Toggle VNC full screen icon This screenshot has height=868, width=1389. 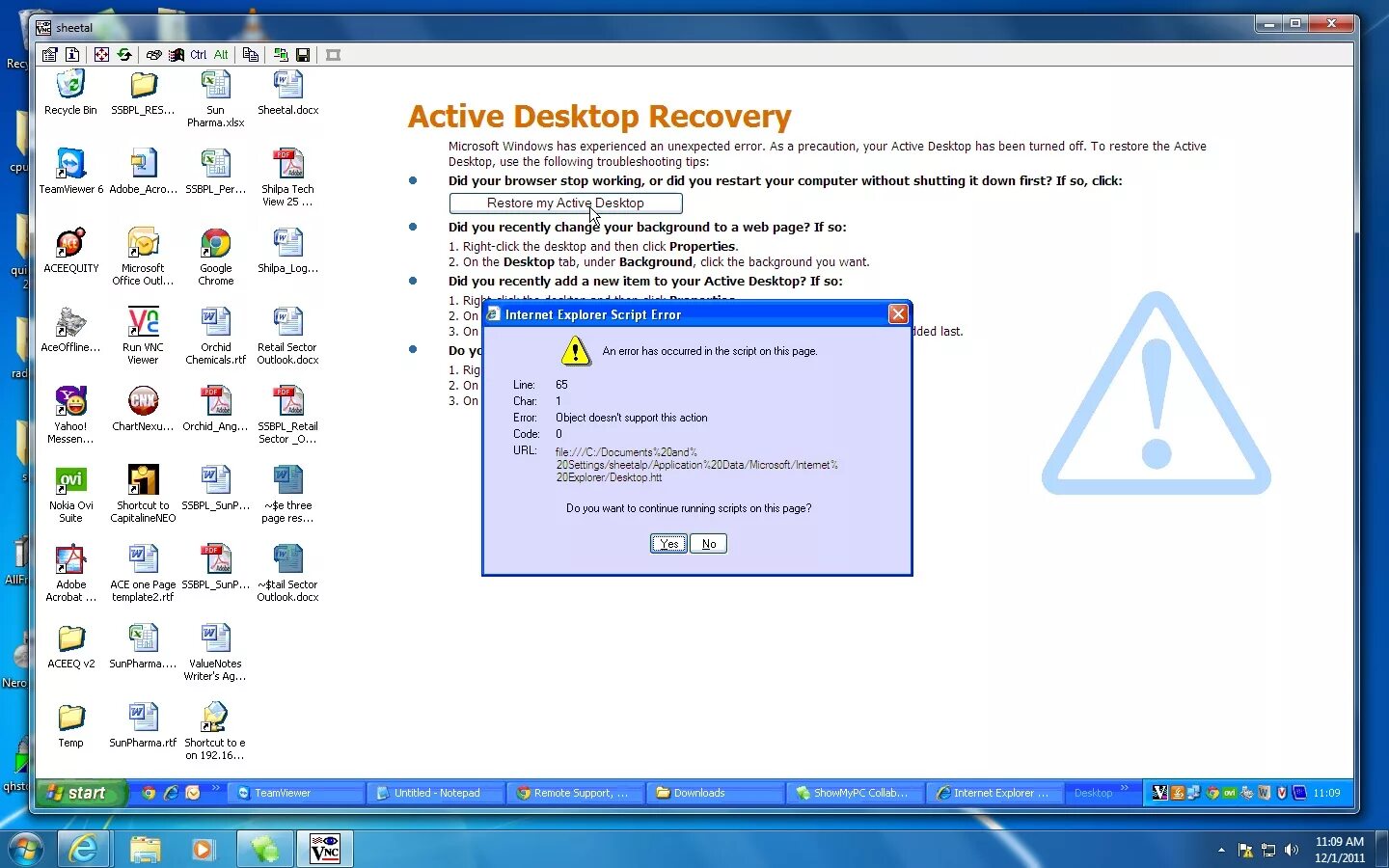tap(101, 55)
